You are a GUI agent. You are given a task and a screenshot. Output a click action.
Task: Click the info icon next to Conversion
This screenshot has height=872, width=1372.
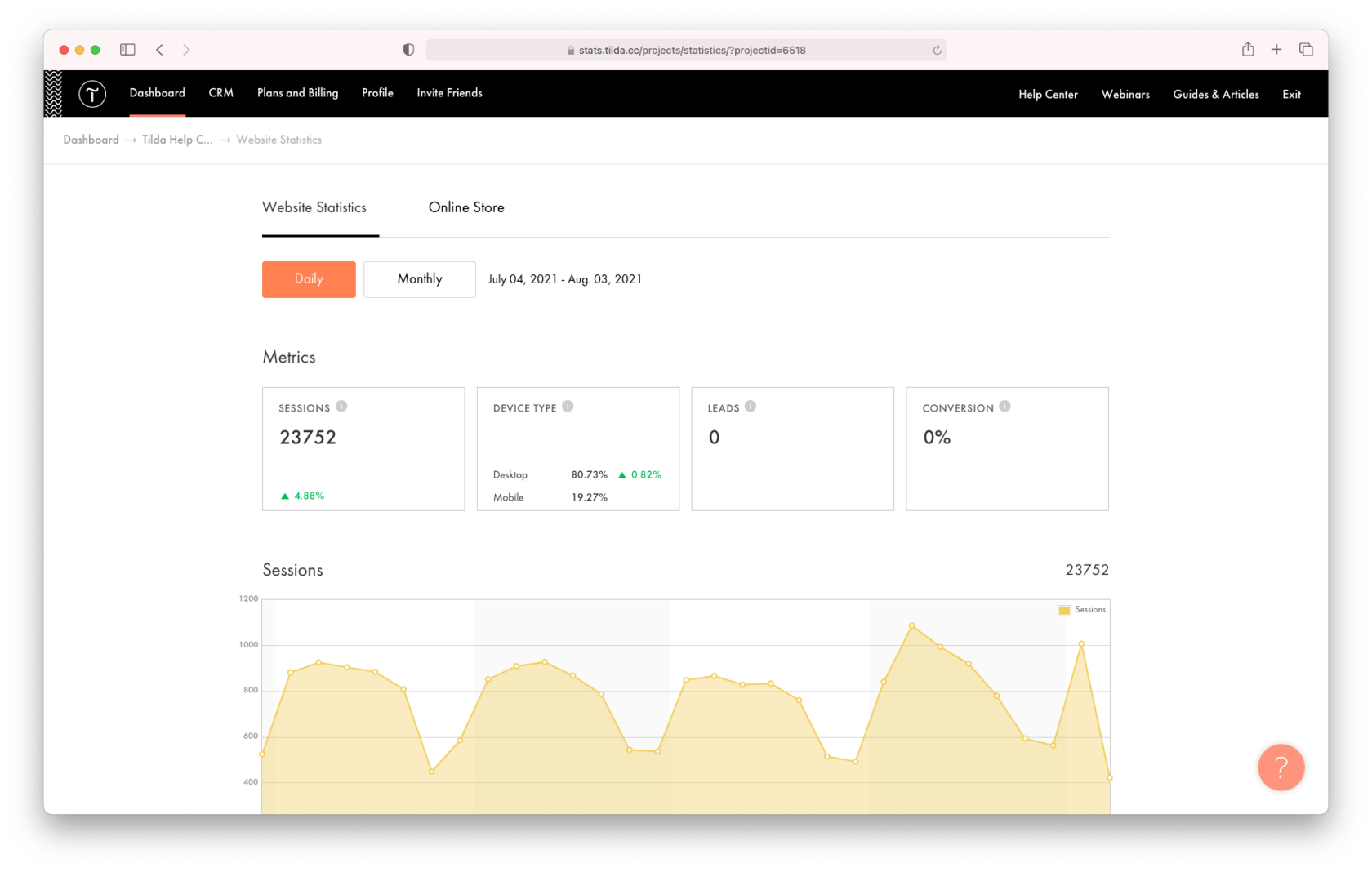click(1004, 407)
